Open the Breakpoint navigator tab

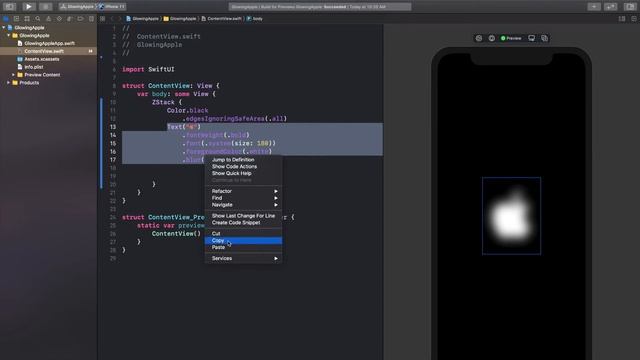(x=80, y=19)
